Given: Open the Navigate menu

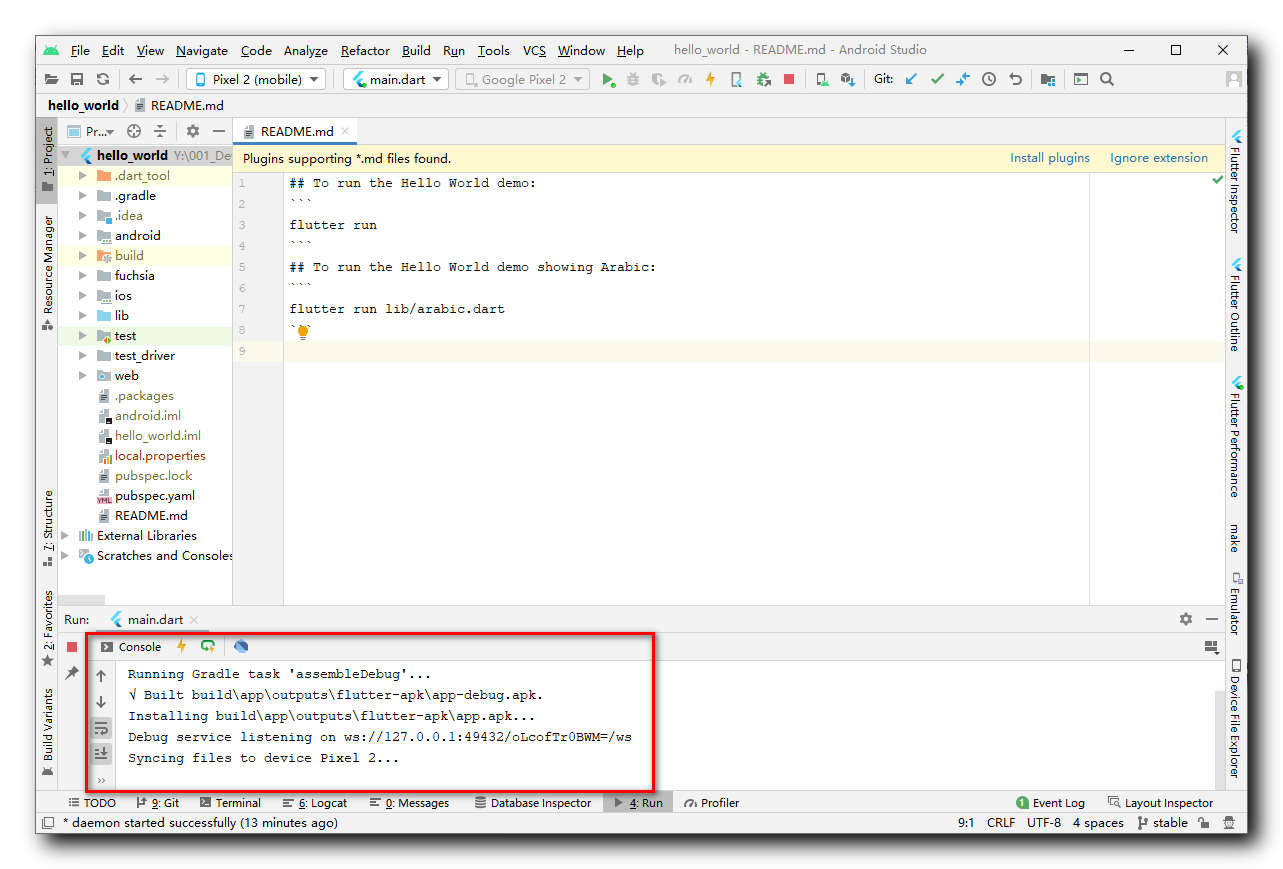Looking at the screenshot, I should [x=202, y=50].
